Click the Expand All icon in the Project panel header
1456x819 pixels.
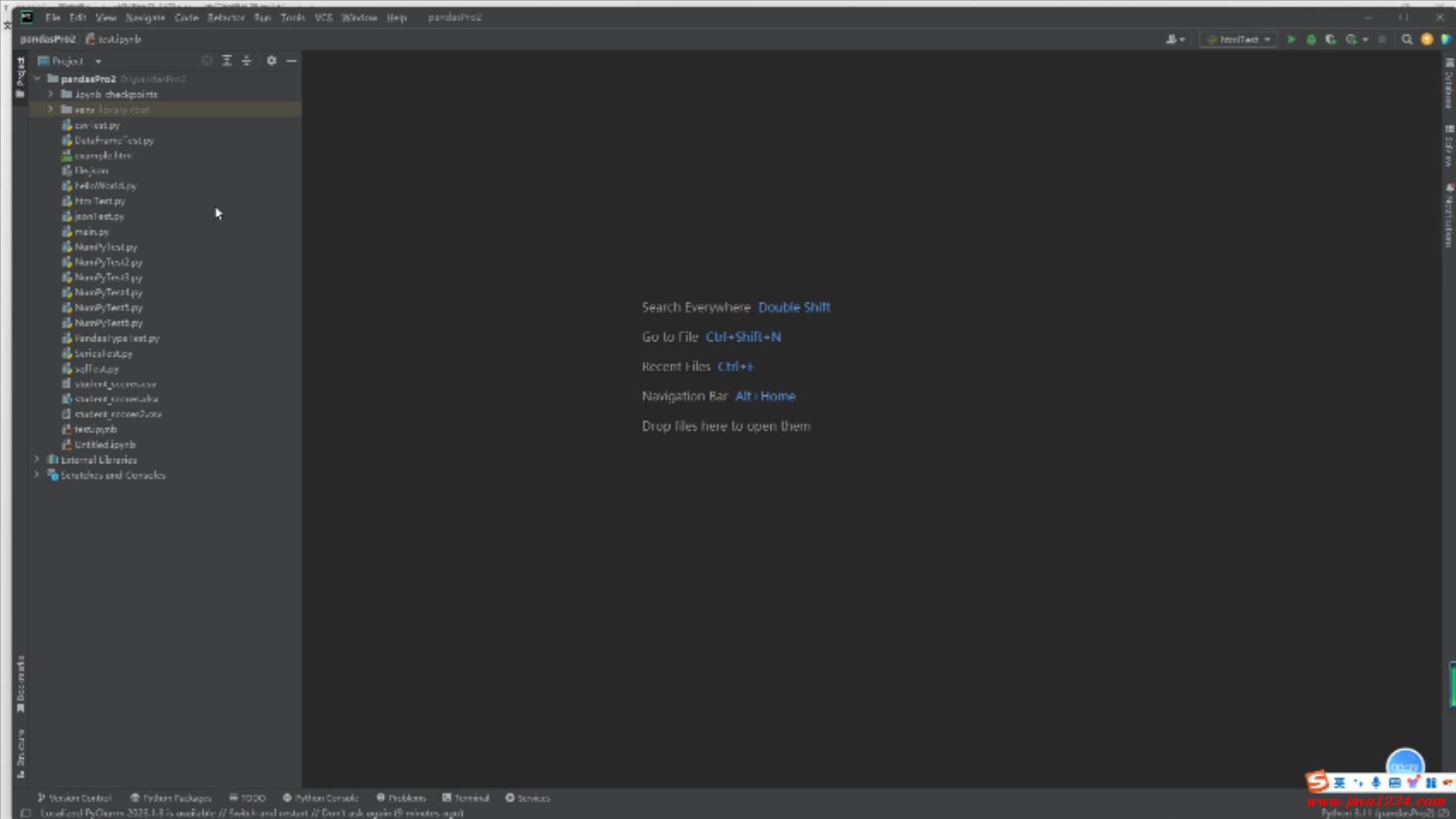tap(227, 61)
